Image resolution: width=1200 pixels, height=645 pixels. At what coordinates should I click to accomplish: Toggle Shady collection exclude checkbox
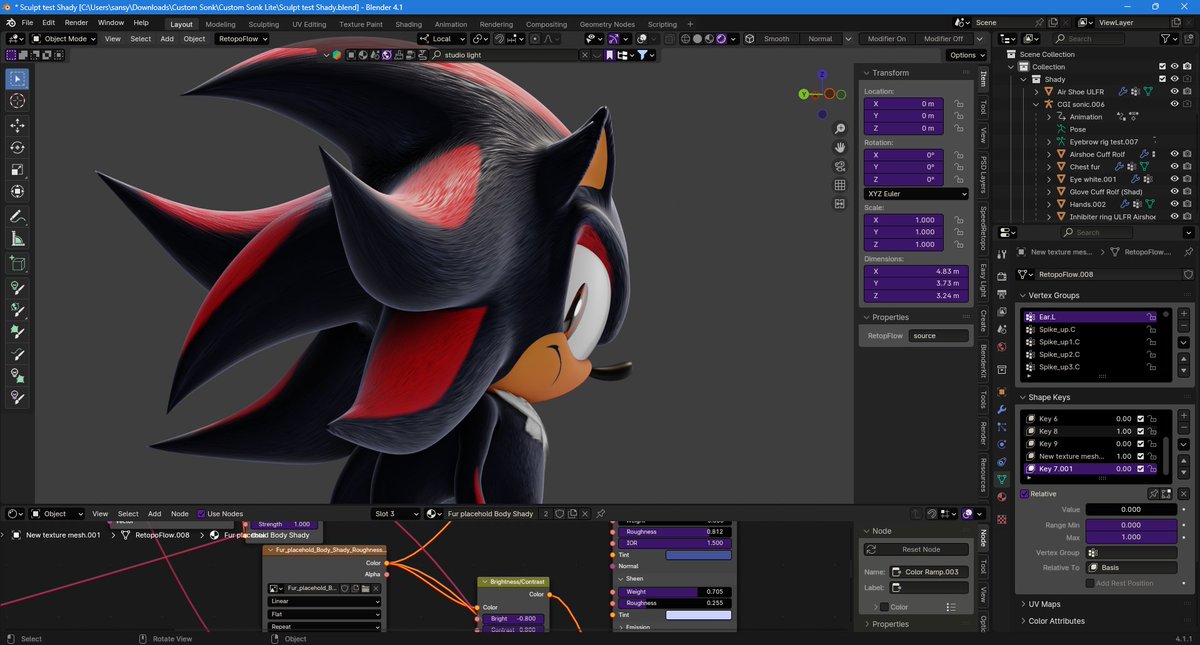click(1162, 79)
